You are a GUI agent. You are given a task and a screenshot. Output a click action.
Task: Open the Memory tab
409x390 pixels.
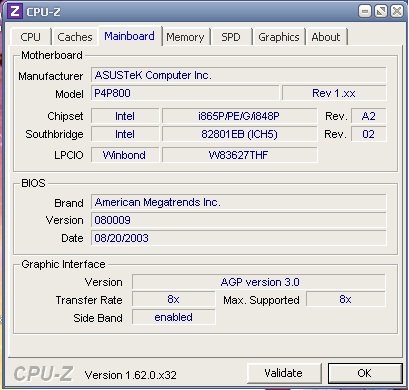[185, 37]
